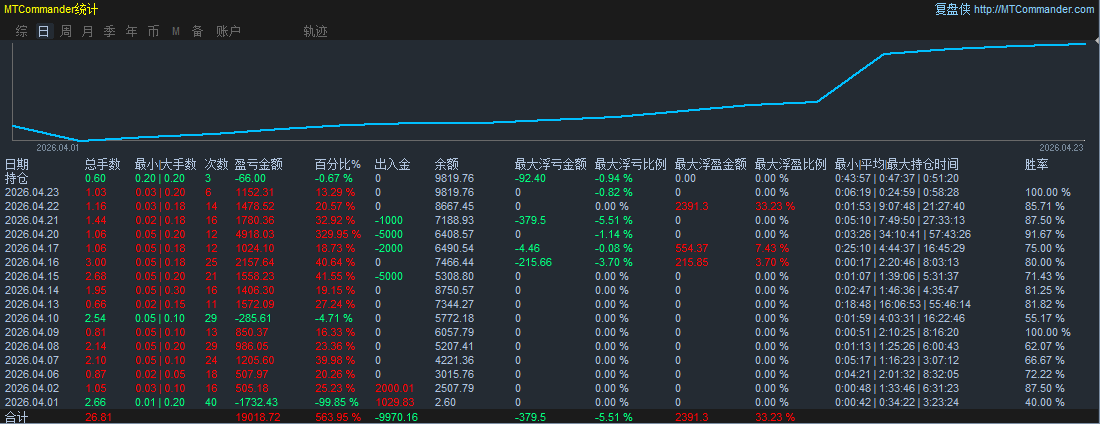
Task: Click total deposit value -9970.16
Action: 396,417
